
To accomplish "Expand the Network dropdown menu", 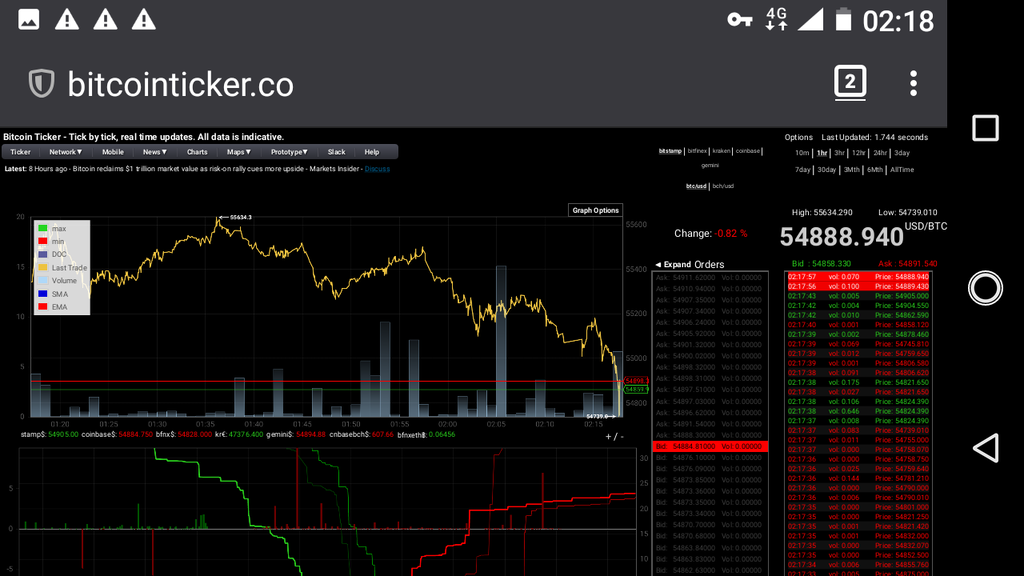I will pyautogui.click(x=65, y=152).
